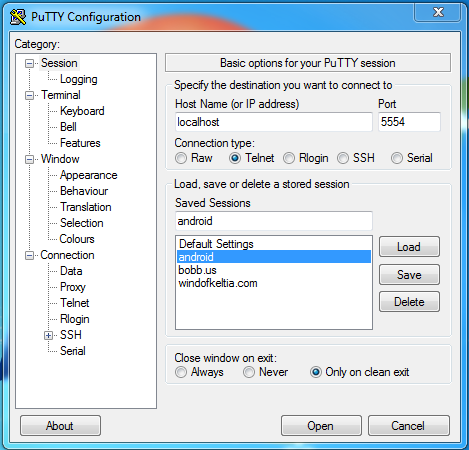Screen dimensions: 469x450
Task: Delete the selected saved session
Action: click(x=409, y=302)
